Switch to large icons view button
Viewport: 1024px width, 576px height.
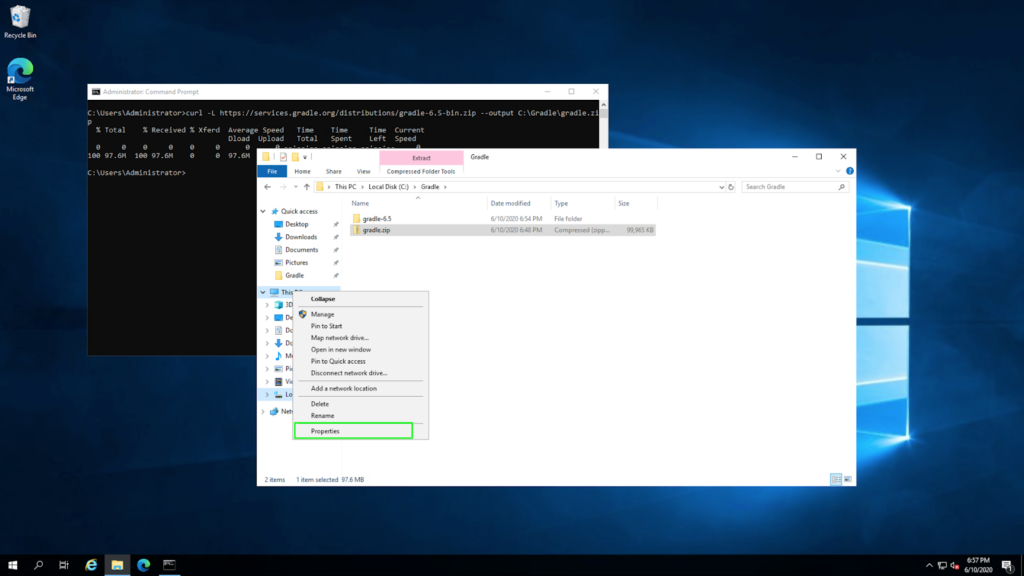[848, 480]
